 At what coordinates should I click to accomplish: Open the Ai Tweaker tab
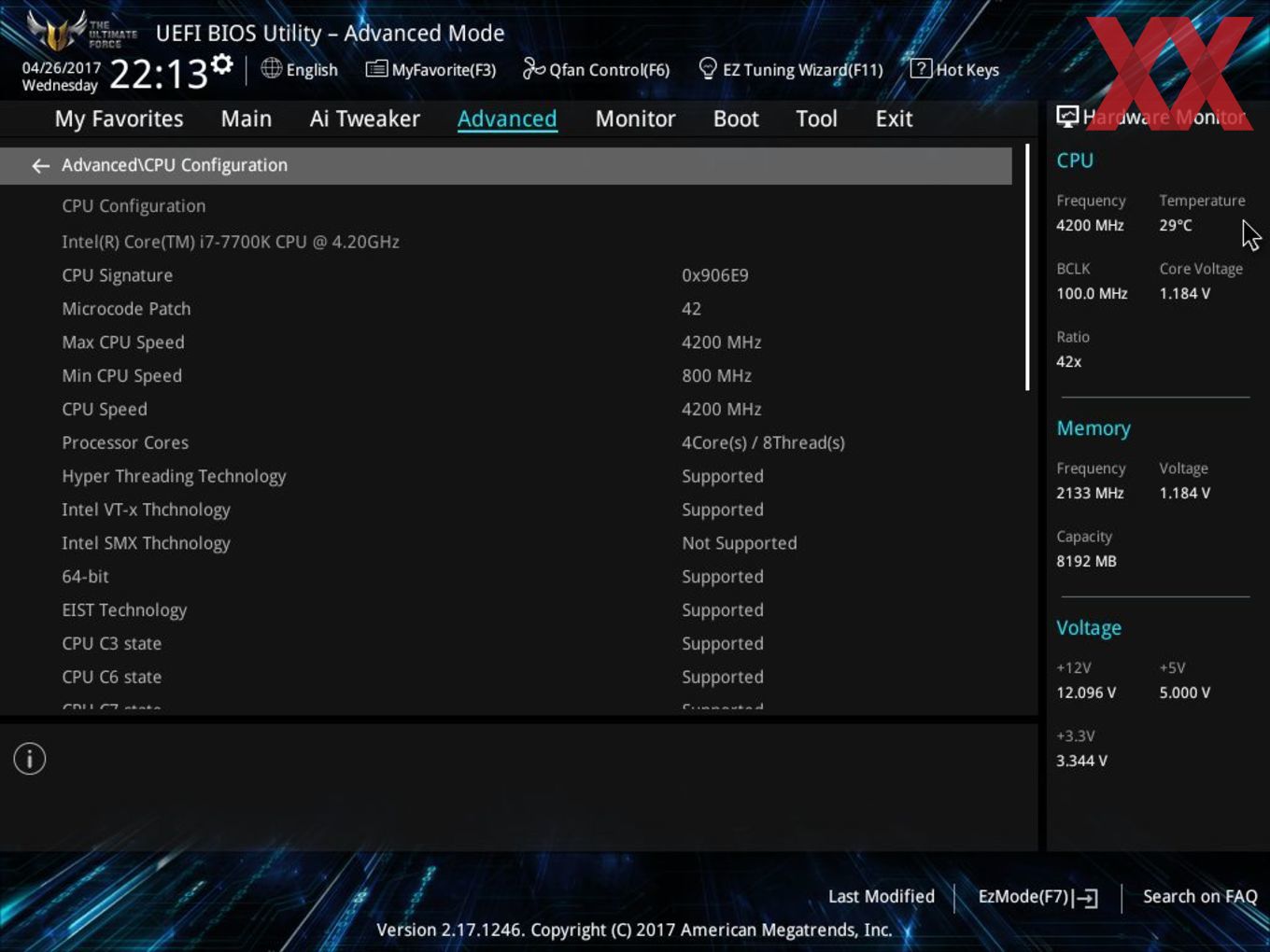(x=365, y=119)
